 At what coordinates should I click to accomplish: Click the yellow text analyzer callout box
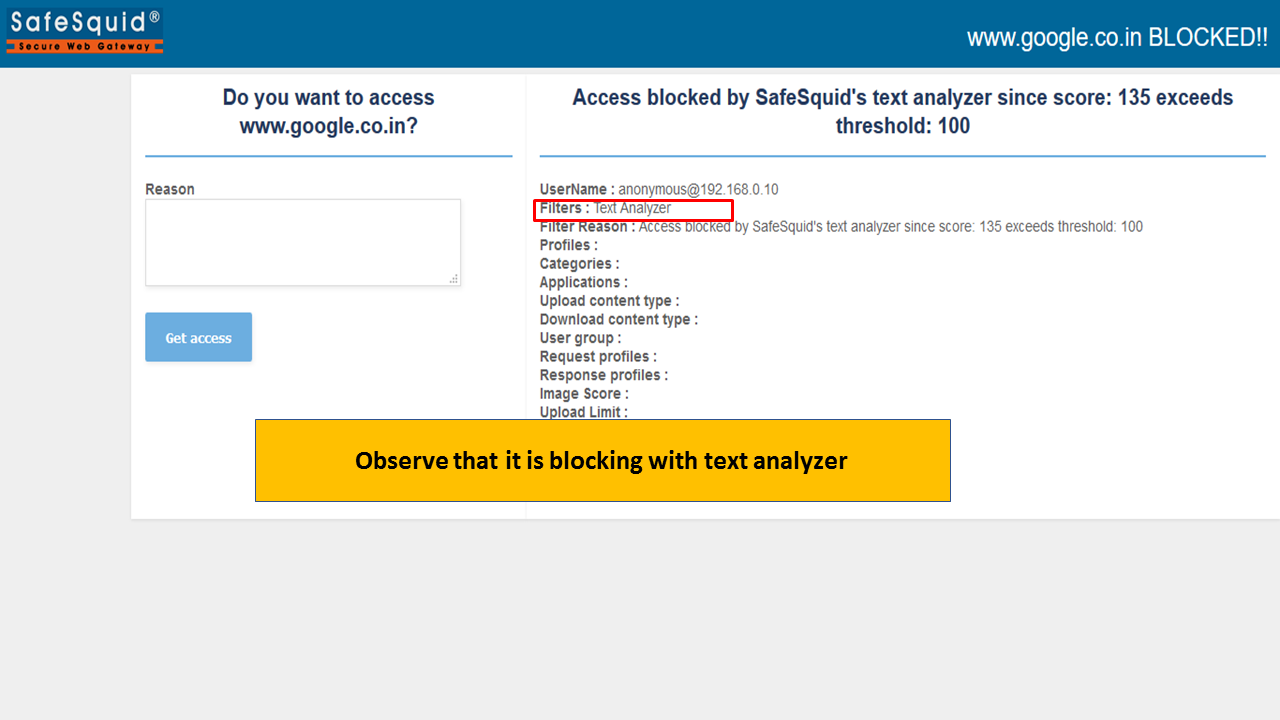(603, 460)
